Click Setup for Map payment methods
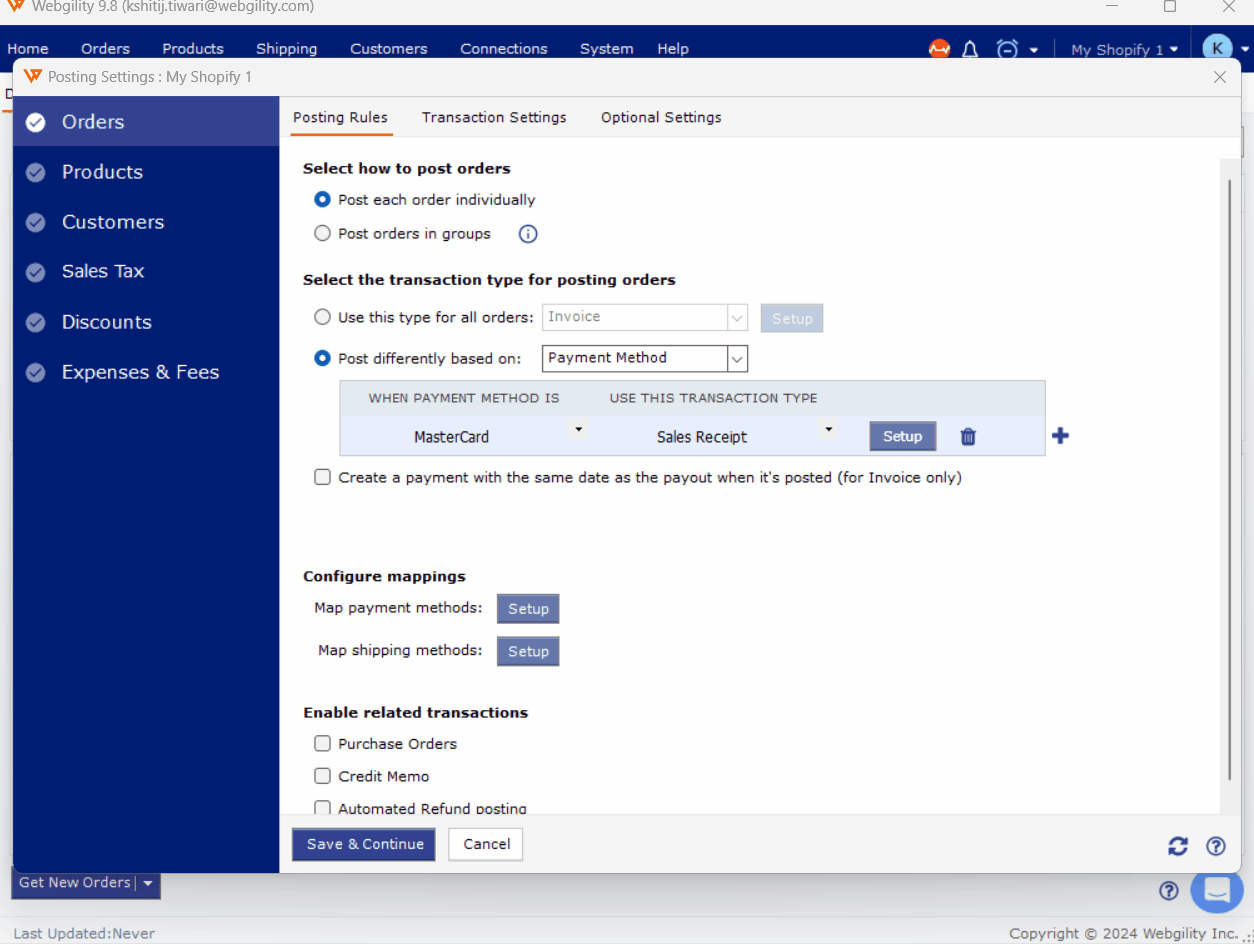 [528, 609]
